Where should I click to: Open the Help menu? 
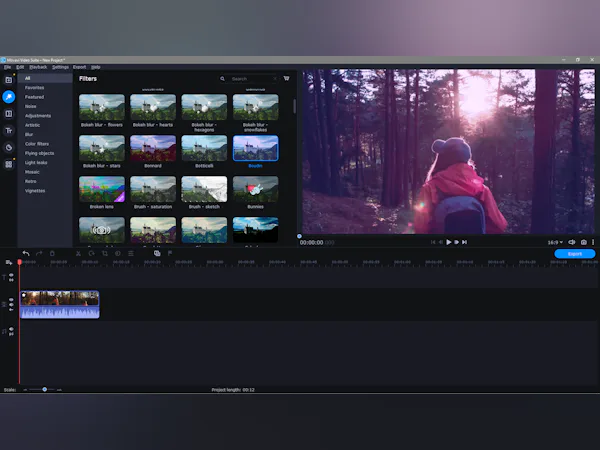coord(96,67)
